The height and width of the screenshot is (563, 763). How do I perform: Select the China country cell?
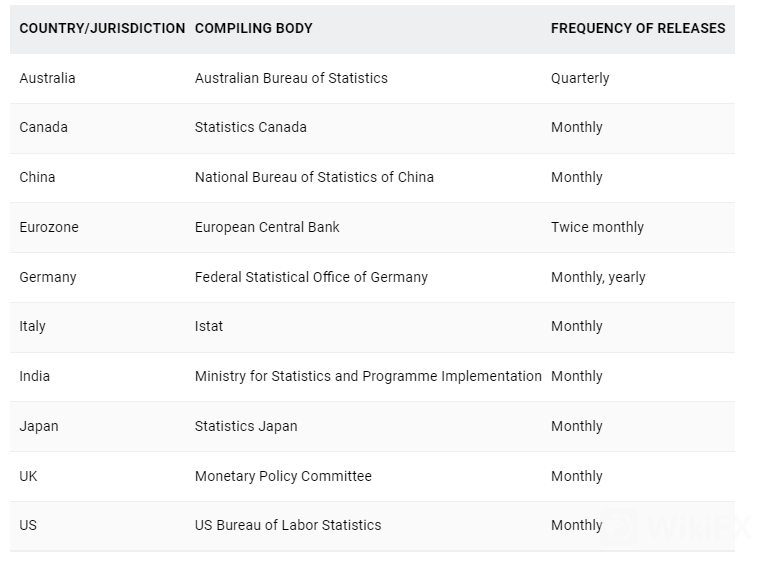[x=37, y=177]
